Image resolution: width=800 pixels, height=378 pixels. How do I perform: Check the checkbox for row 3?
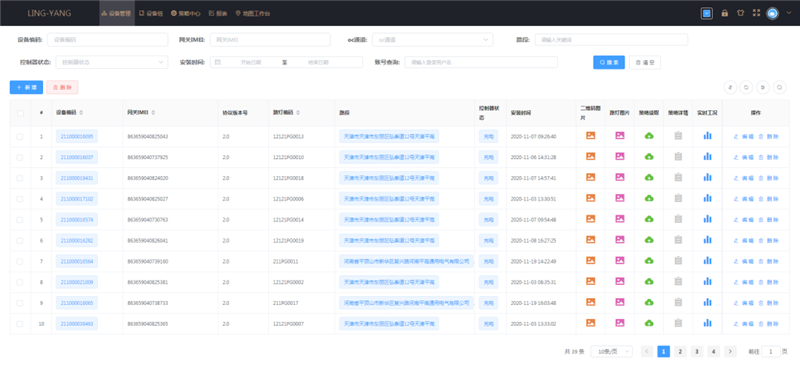(20, 178)
